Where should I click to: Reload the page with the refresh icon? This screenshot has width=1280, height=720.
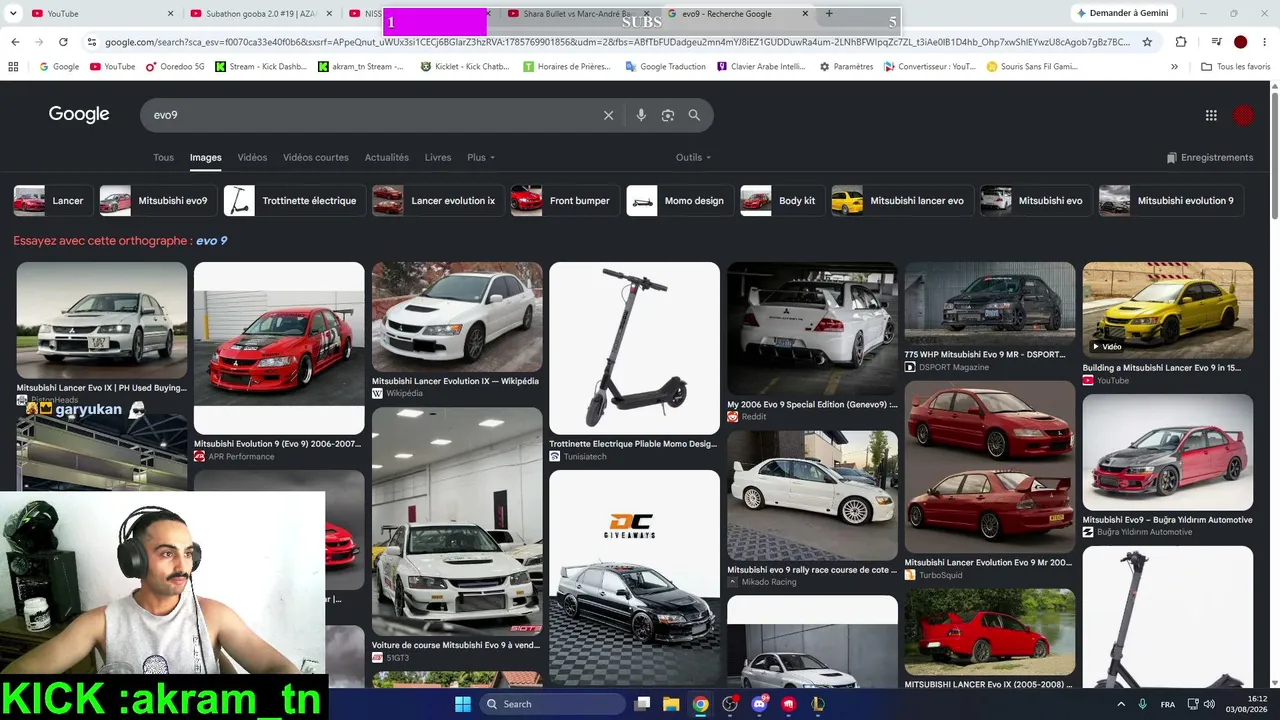(x=63, y=42)
